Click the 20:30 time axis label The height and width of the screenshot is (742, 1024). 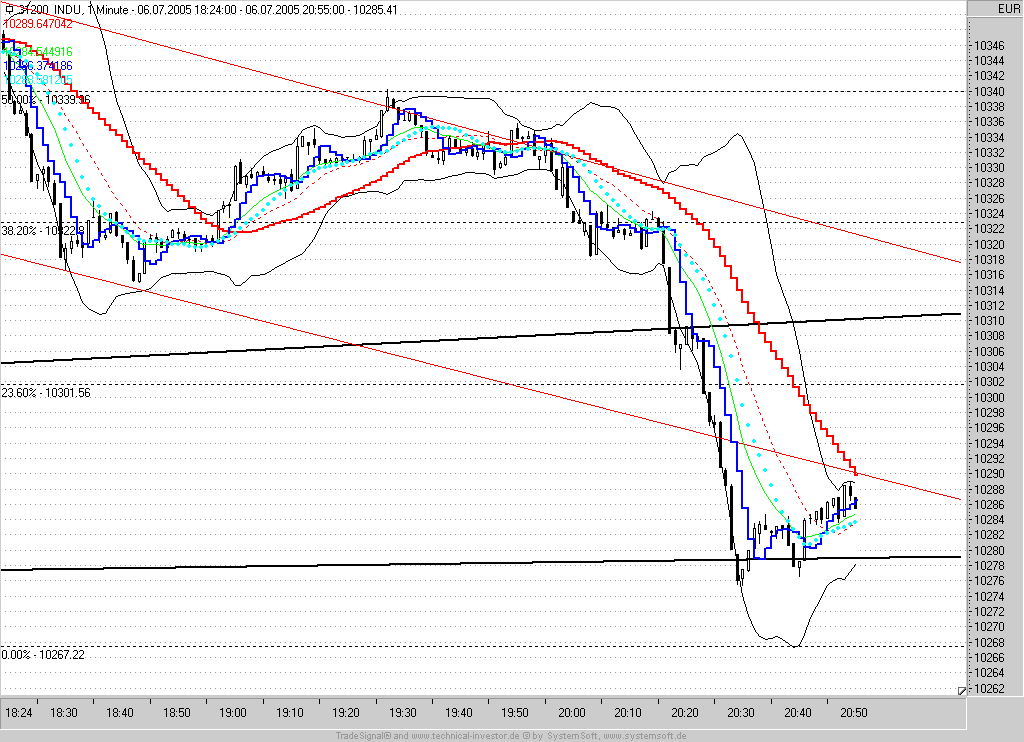click(x=741, y=713)
